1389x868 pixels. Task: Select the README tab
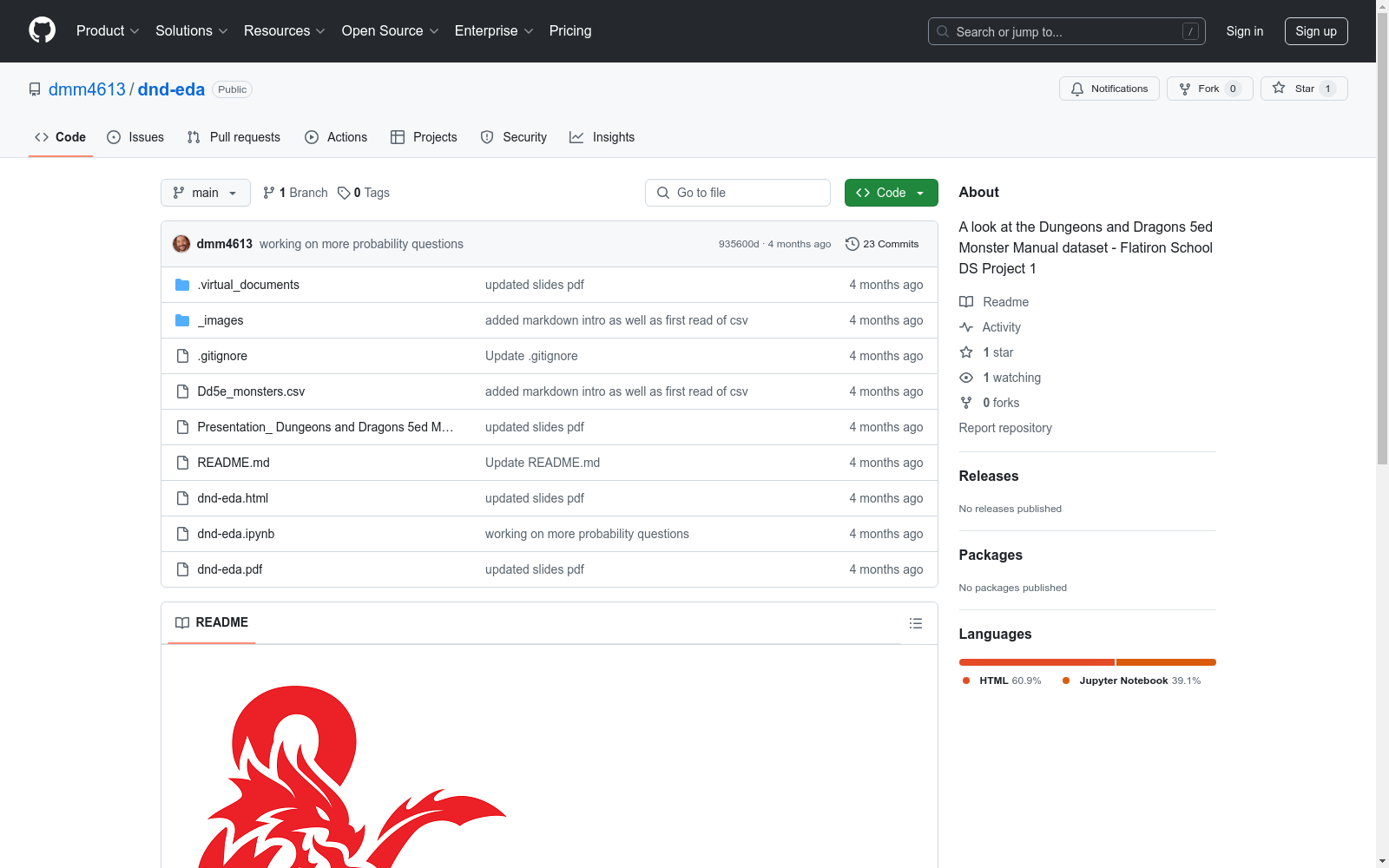click(x=212, y=622)
